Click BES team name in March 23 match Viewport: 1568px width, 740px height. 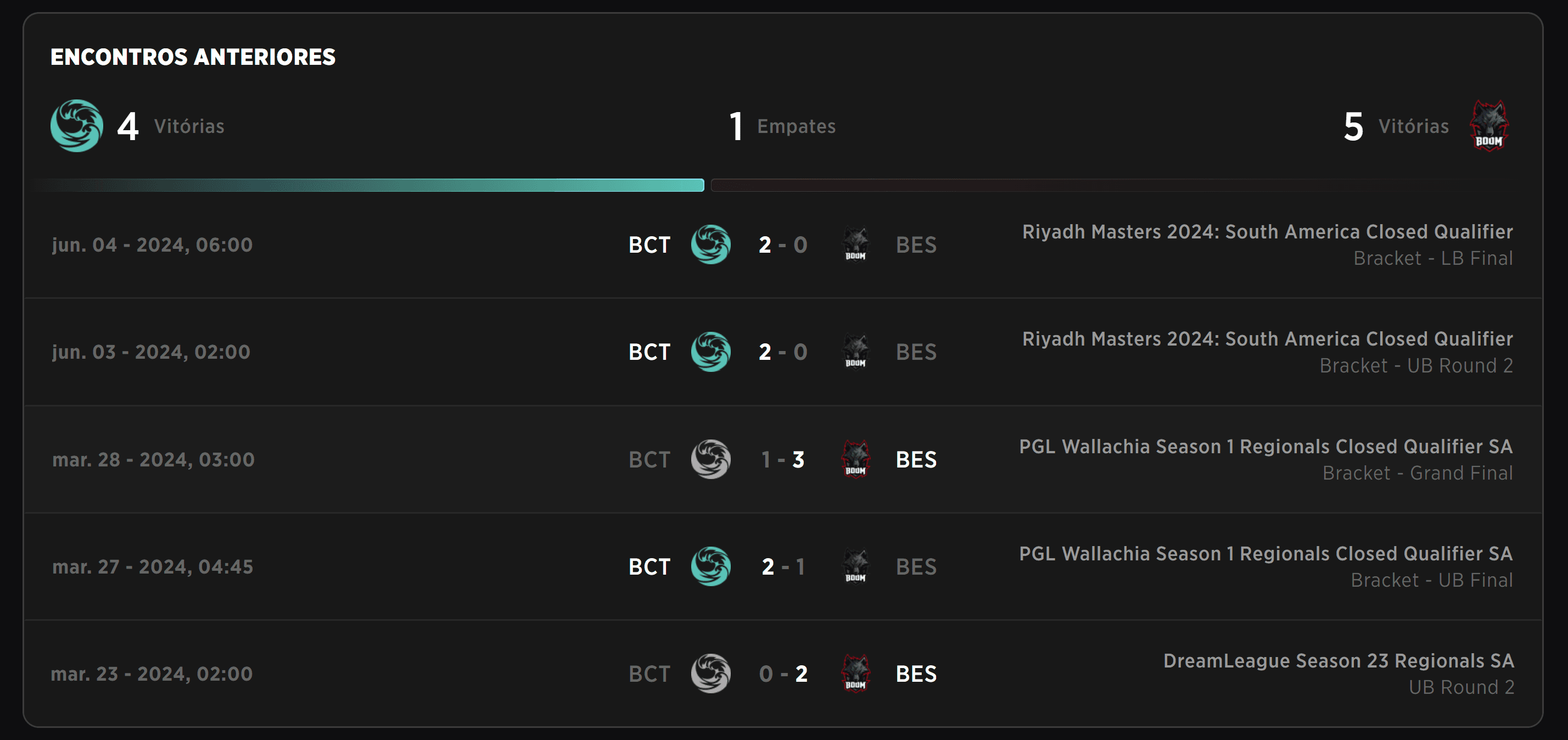click(915, 674)
